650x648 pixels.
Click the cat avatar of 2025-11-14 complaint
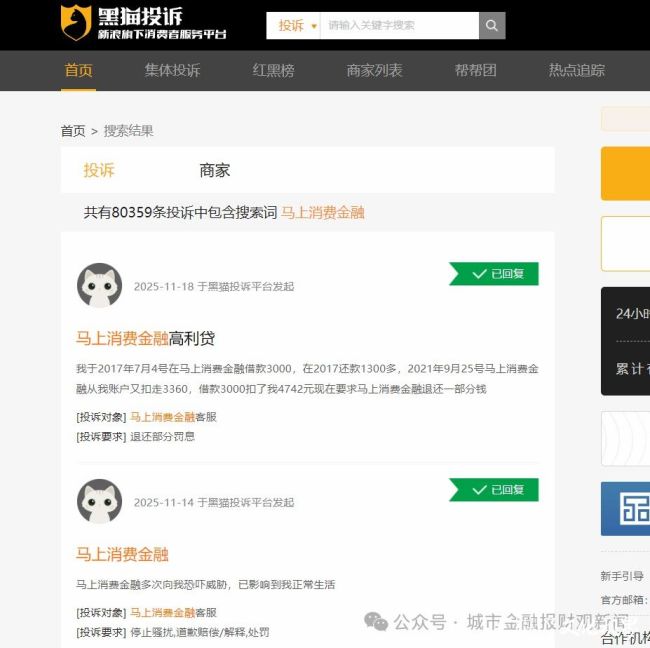click(x=99, y=501)
